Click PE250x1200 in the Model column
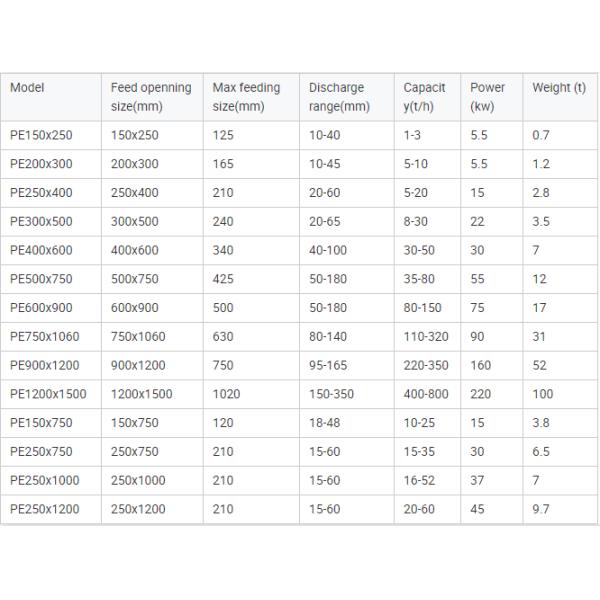This screenshot has width=600, height=600. pyautogui.click(x=43, y=509)
